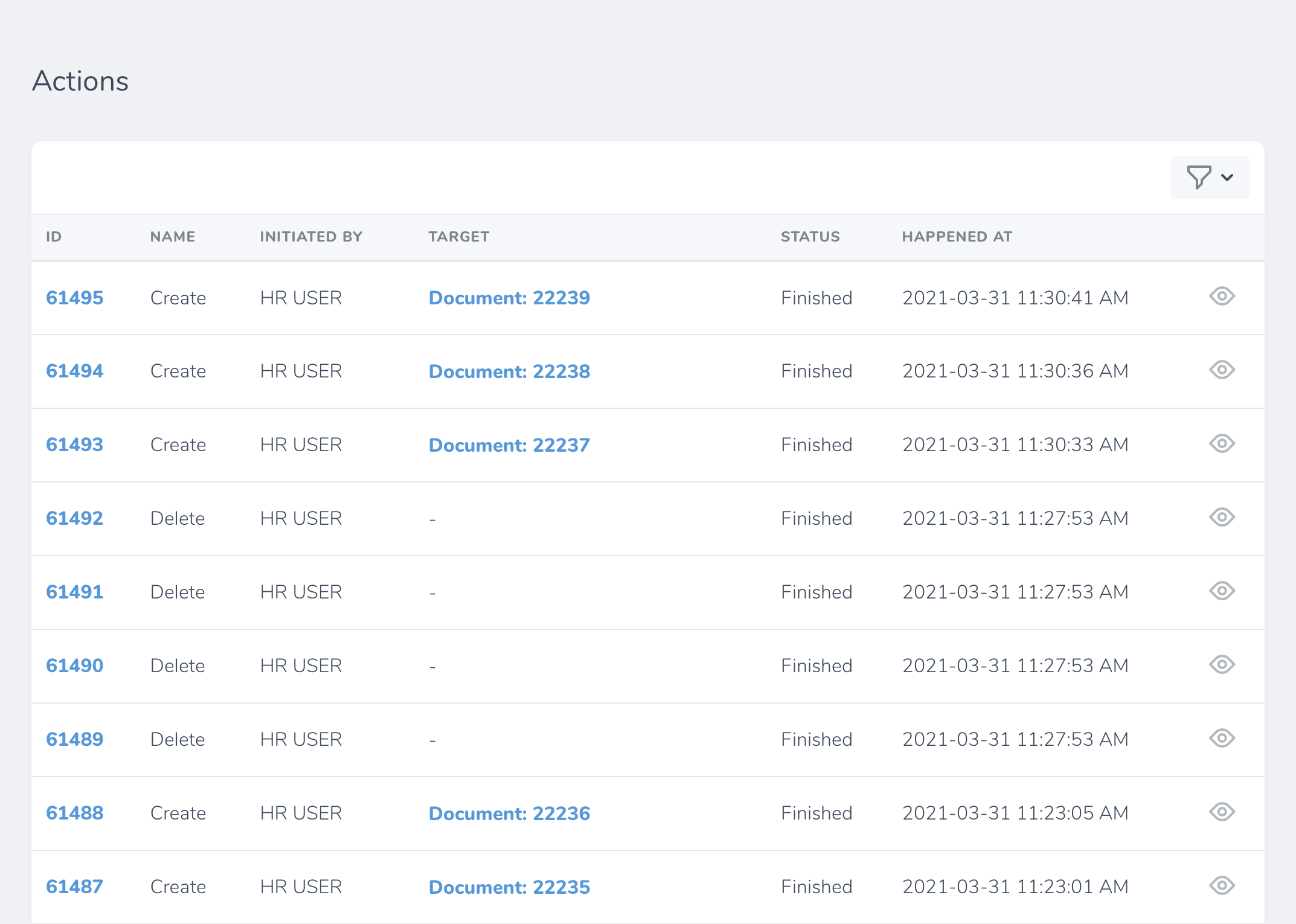View the Delete action 61490 with the eye toggle
Screen dimensions: 1296x924
point(1221,665)
